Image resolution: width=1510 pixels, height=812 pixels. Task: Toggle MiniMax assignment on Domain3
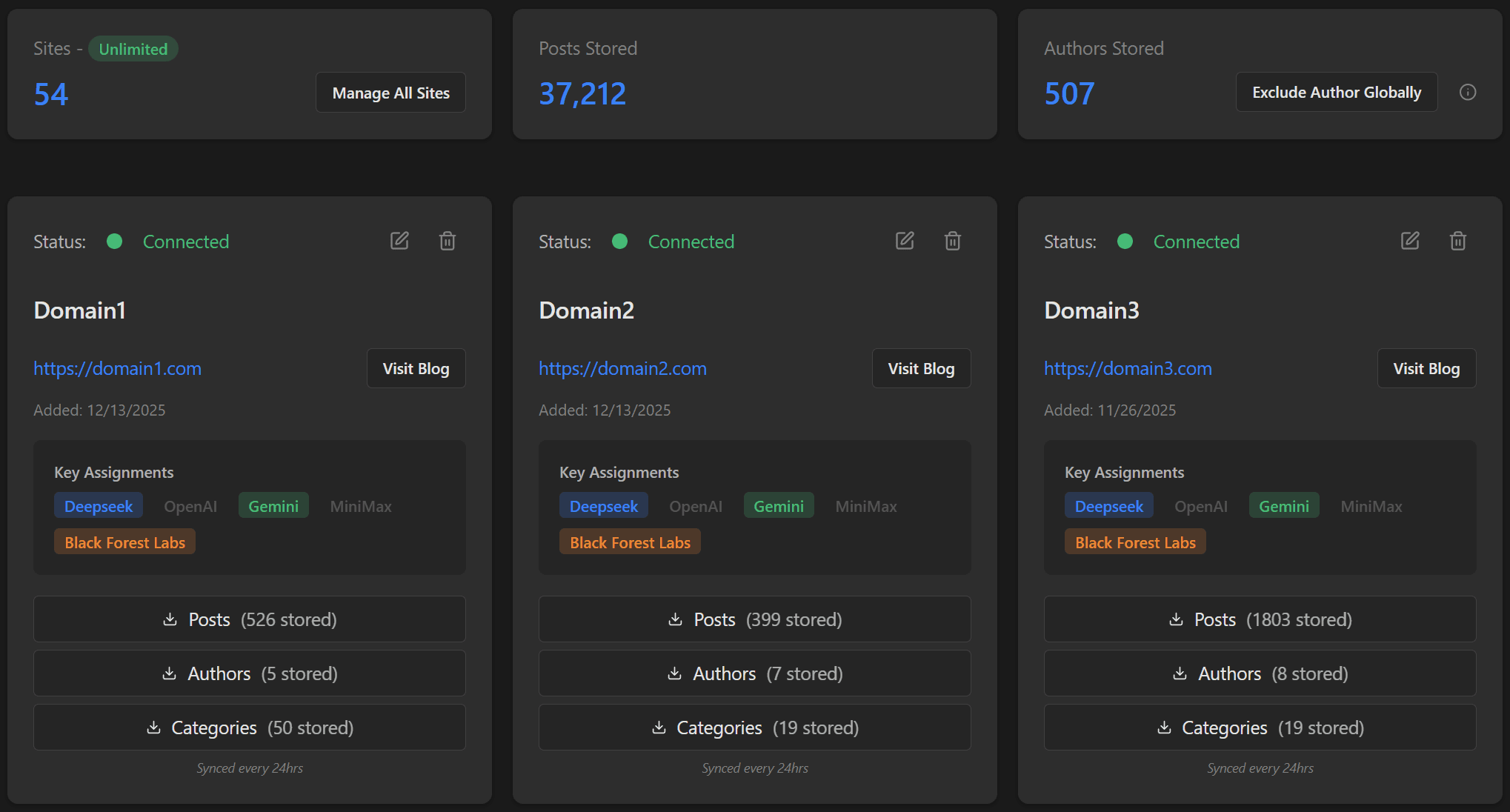[x=1371, y=505]
